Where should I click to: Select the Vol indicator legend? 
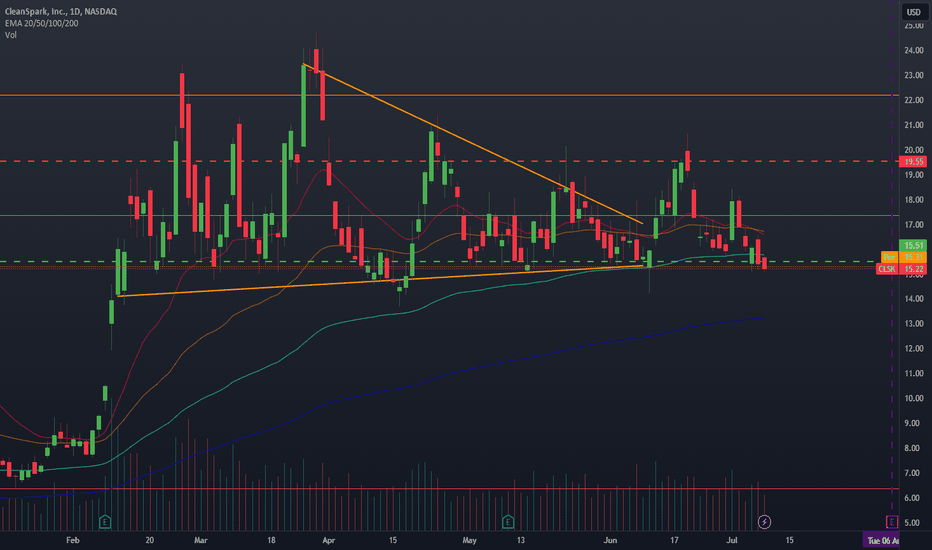point(11,35)
